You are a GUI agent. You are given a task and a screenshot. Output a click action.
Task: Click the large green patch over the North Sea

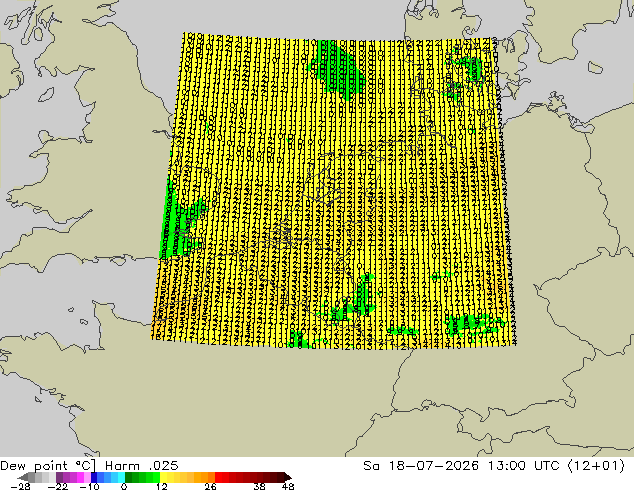338,69
